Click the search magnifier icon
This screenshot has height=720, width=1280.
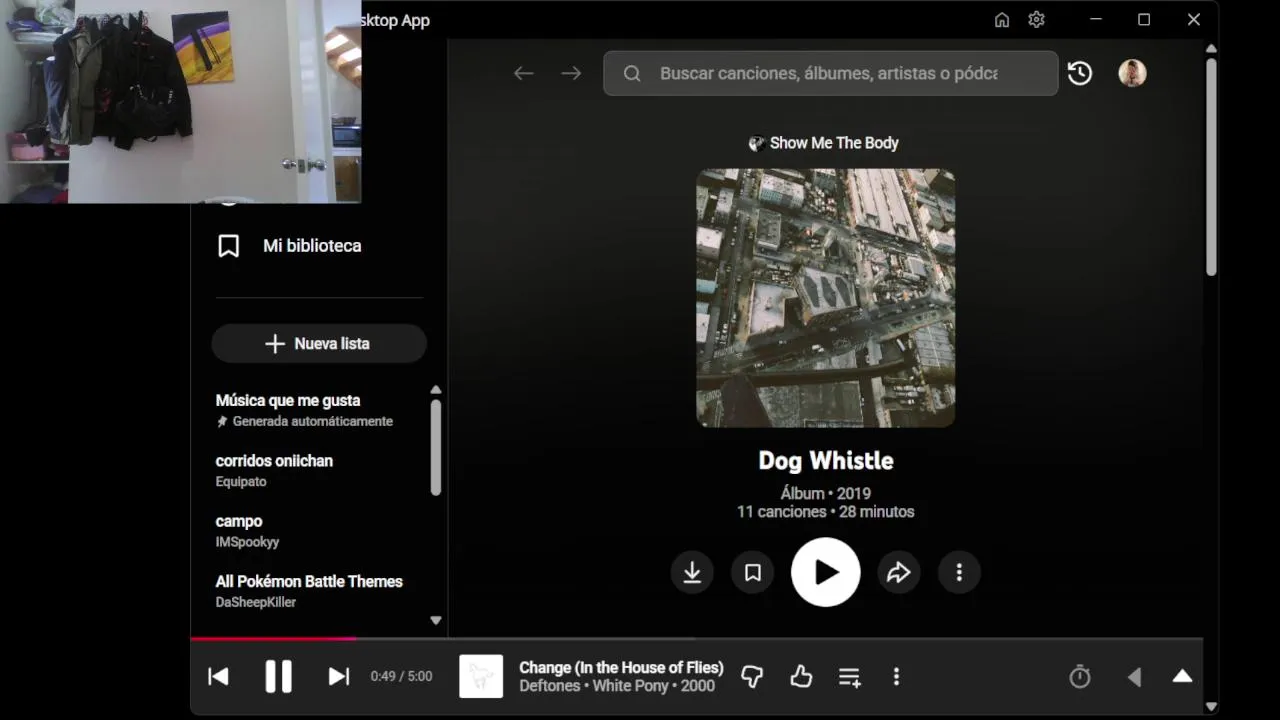[x=632, y=73]
